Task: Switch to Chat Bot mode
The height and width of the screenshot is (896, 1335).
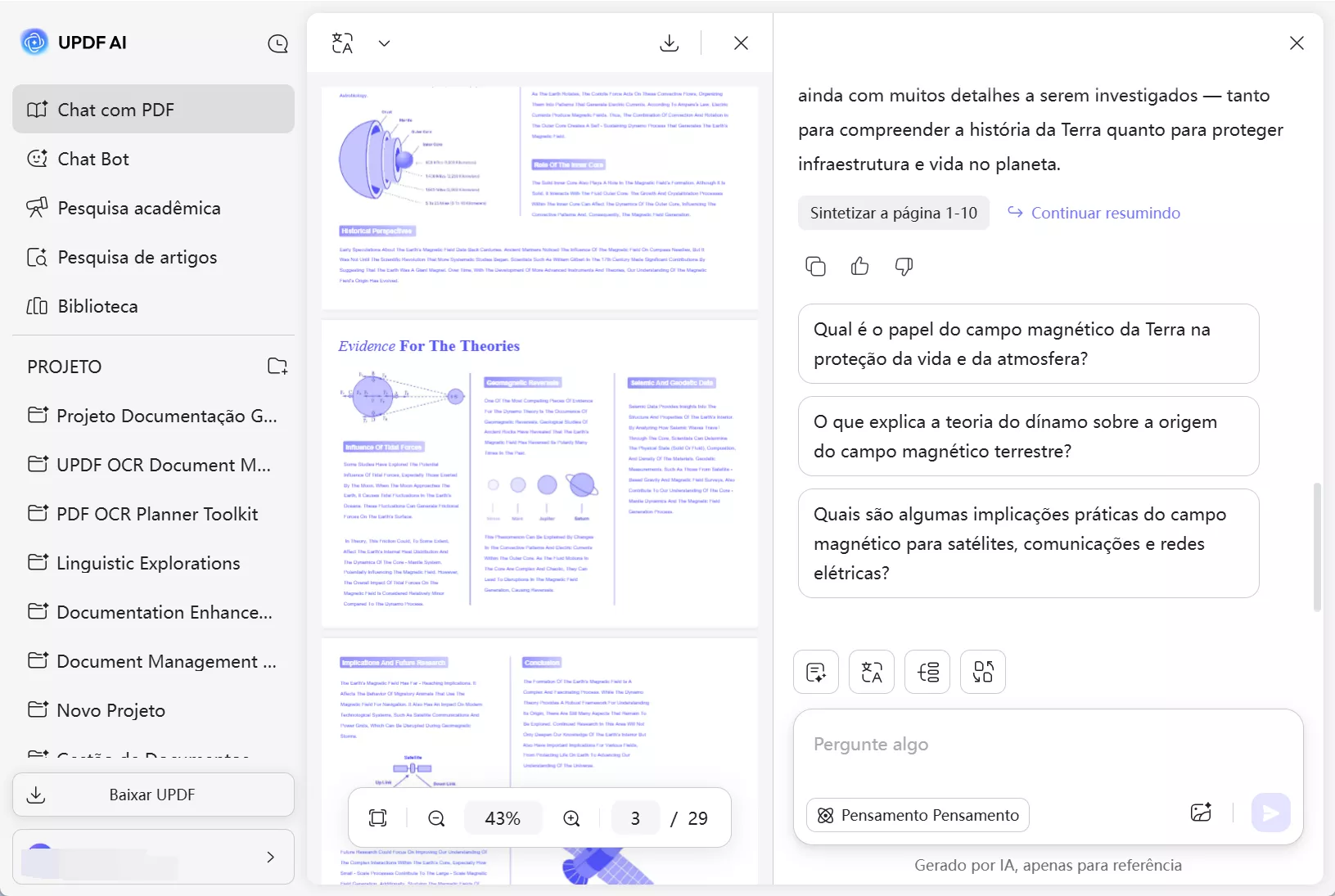Action: (92, 159)
